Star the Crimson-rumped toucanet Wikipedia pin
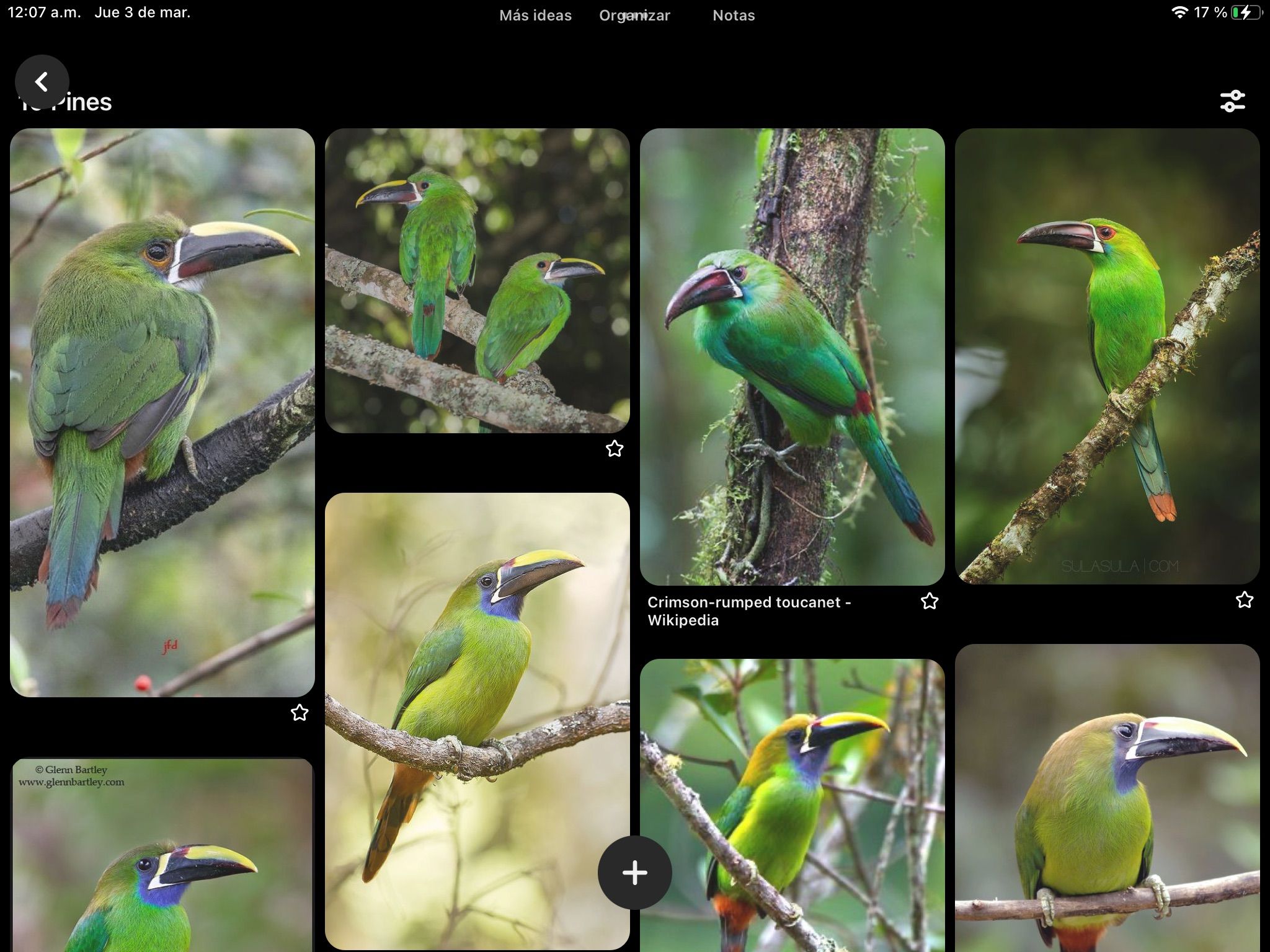This screenshot has height=952, width=1270. 929,601
